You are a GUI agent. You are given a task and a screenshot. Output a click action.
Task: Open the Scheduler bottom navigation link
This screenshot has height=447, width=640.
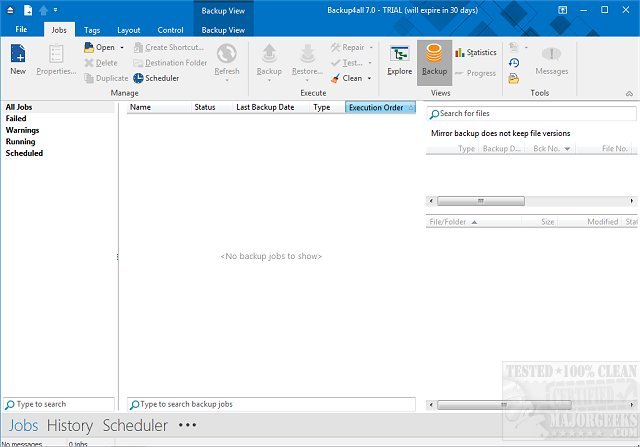pyautogui.click(x=135, y=425)
